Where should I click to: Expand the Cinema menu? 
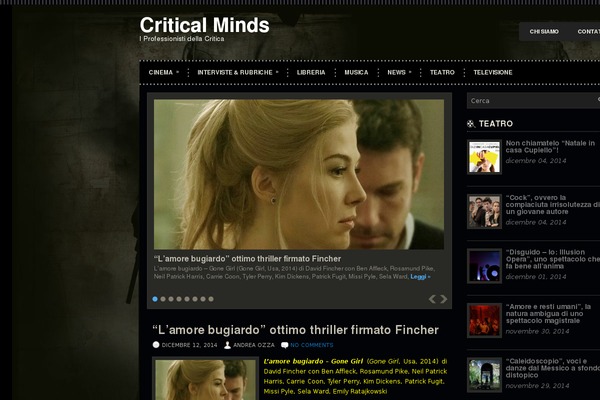click(x=163, y=72)
